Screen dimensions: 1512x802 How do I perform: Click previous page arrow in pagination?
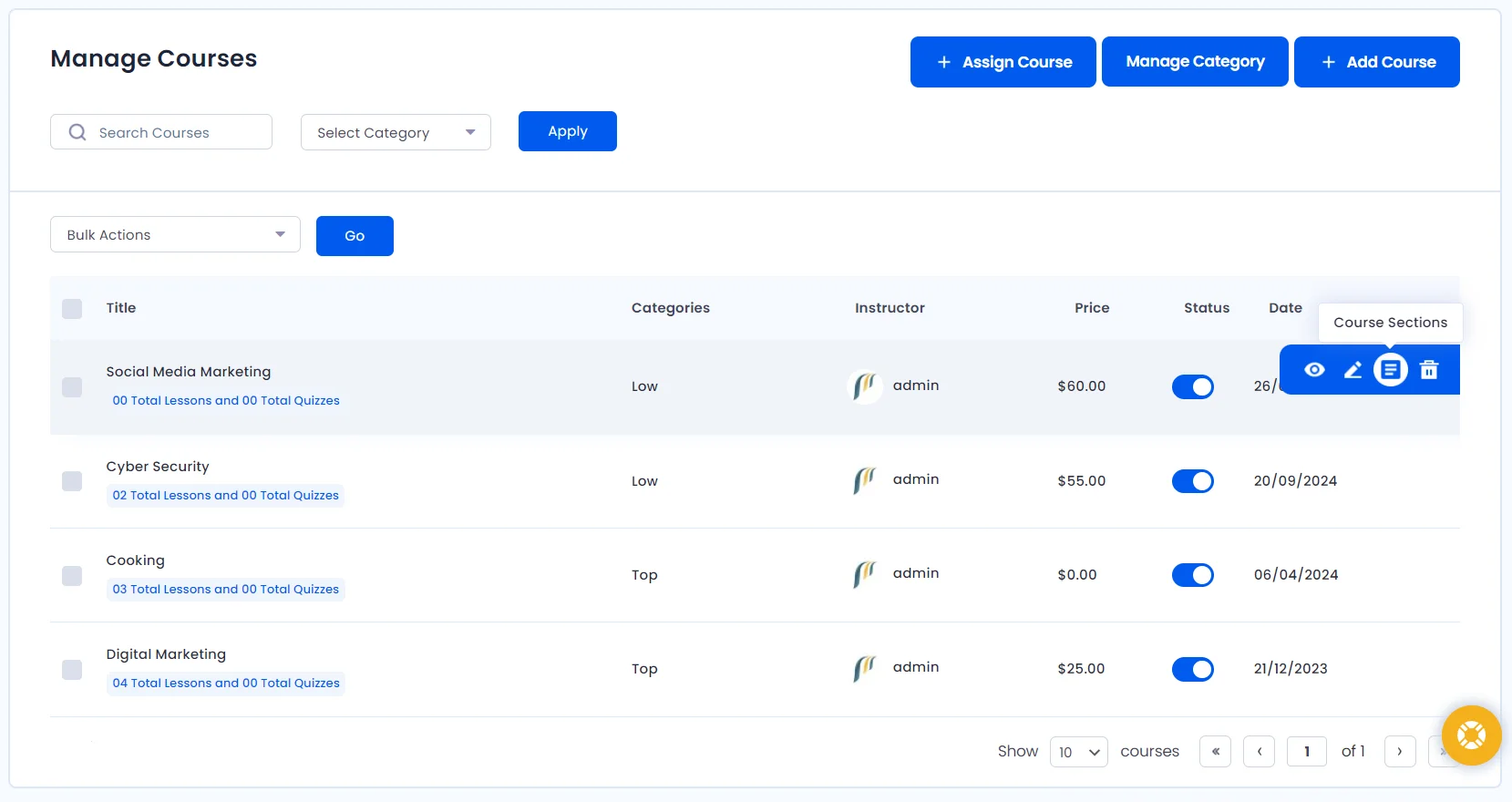[x=1260, y=752]
